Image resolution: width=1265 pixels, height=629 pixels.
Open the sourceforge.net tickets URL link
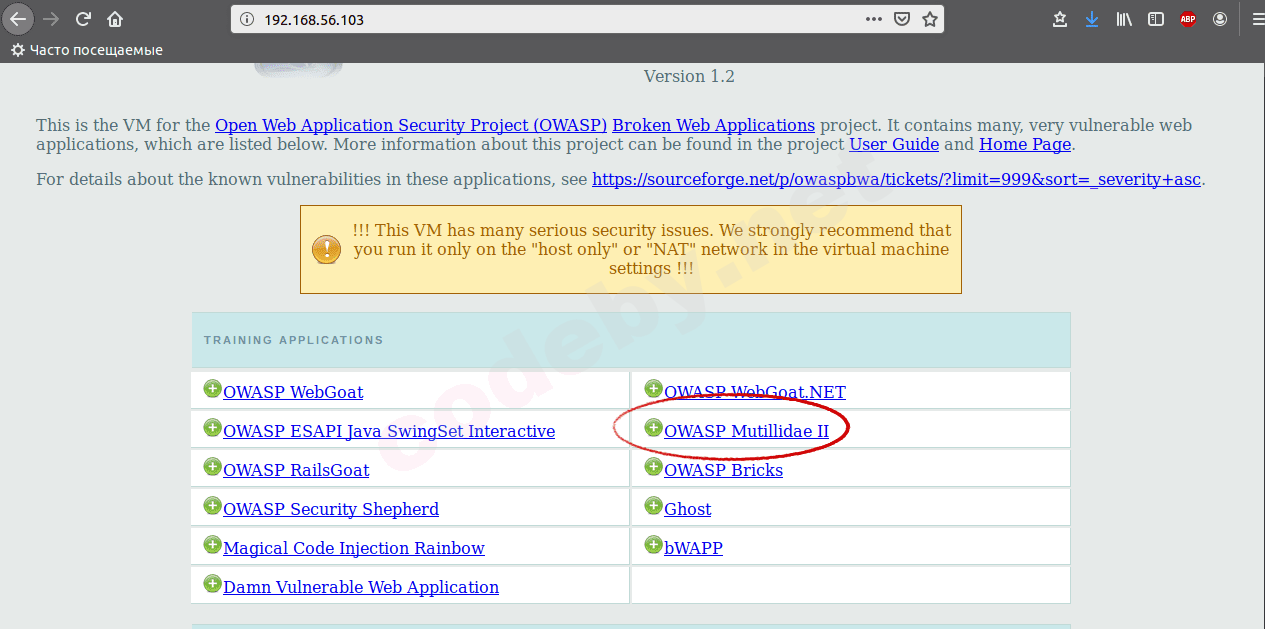(896, 180)
